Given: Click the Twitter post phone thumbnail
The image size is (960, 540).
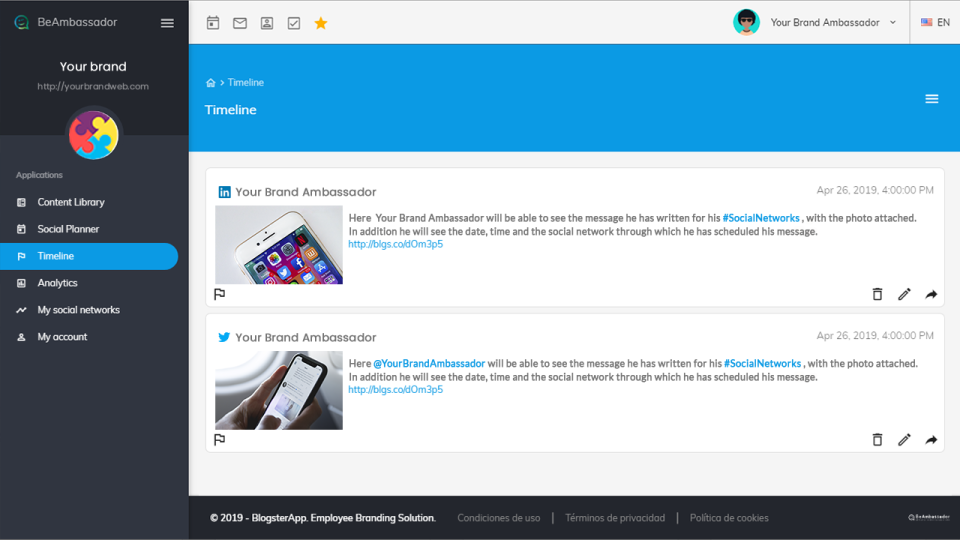Looking at the screenshot, I should tap(279, 390).
